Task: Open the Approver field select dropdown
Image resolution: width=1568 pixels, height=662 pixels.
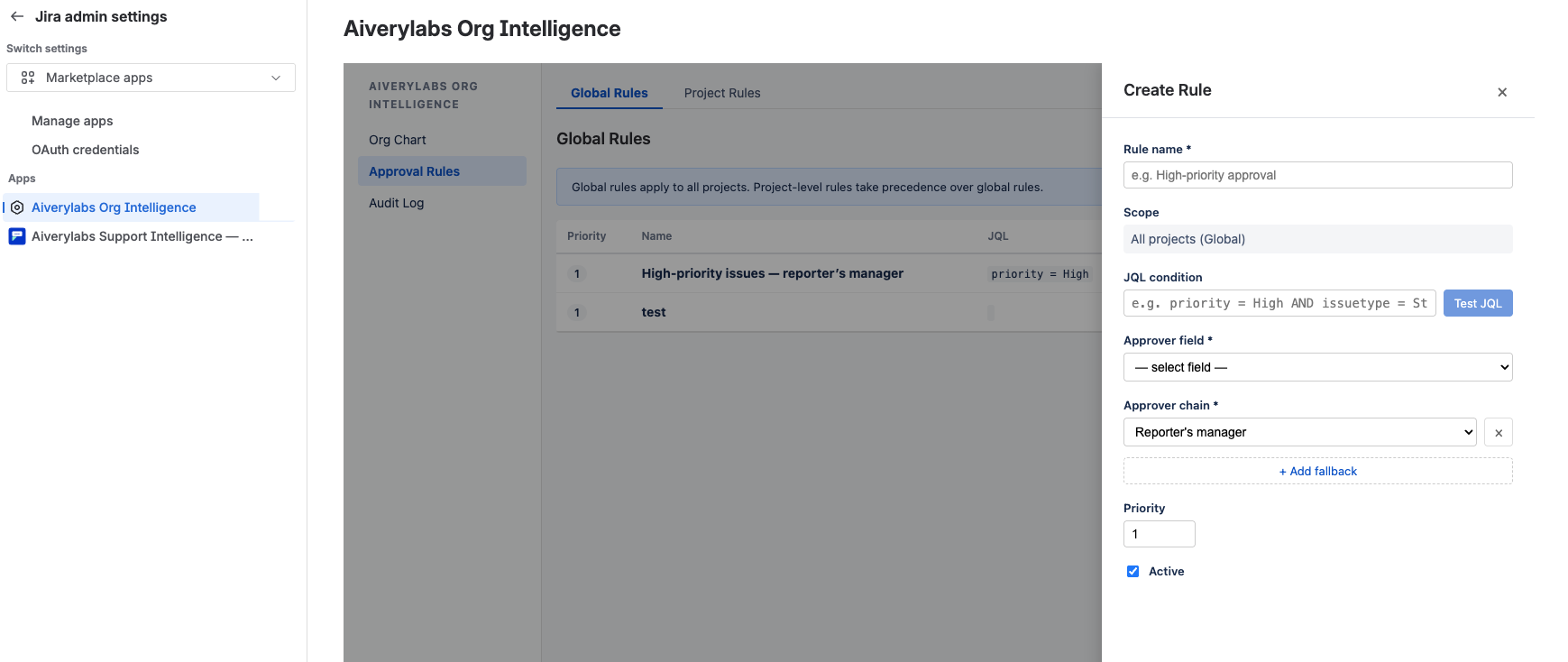Action: click(x=1317, y=367)
